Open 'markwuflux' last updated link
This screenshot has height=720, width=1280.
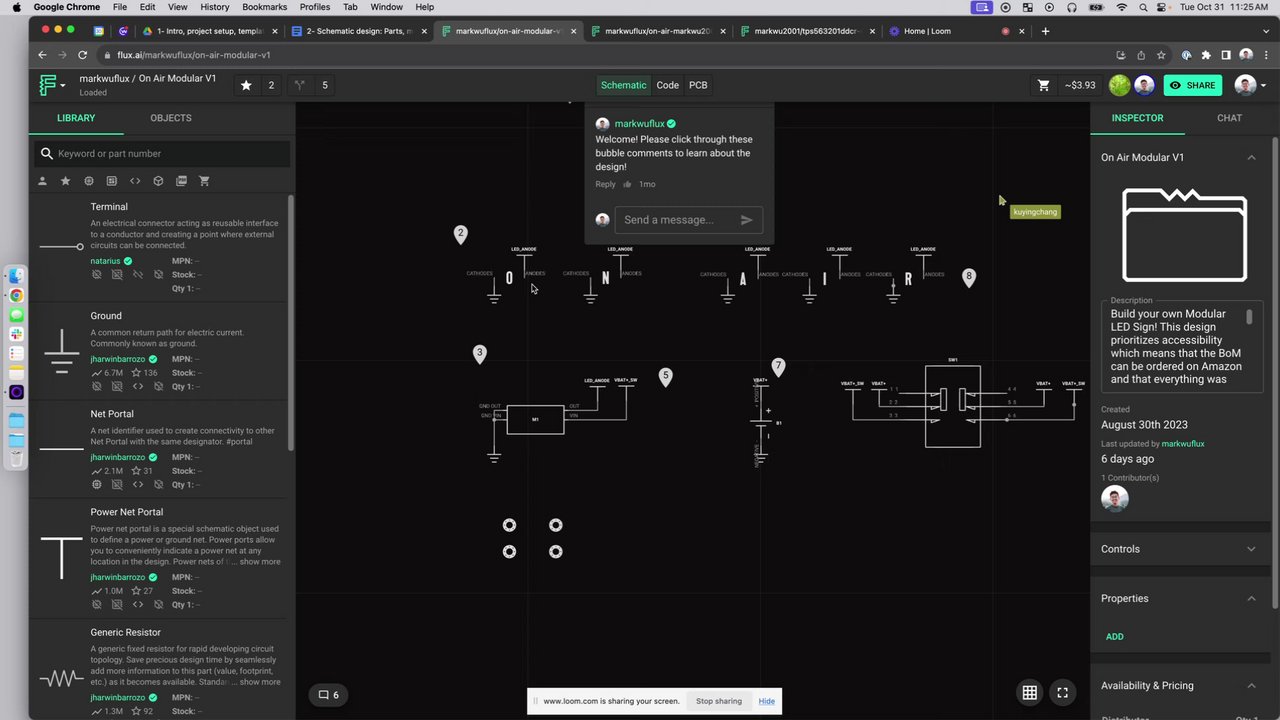[x=1183, y=444]
